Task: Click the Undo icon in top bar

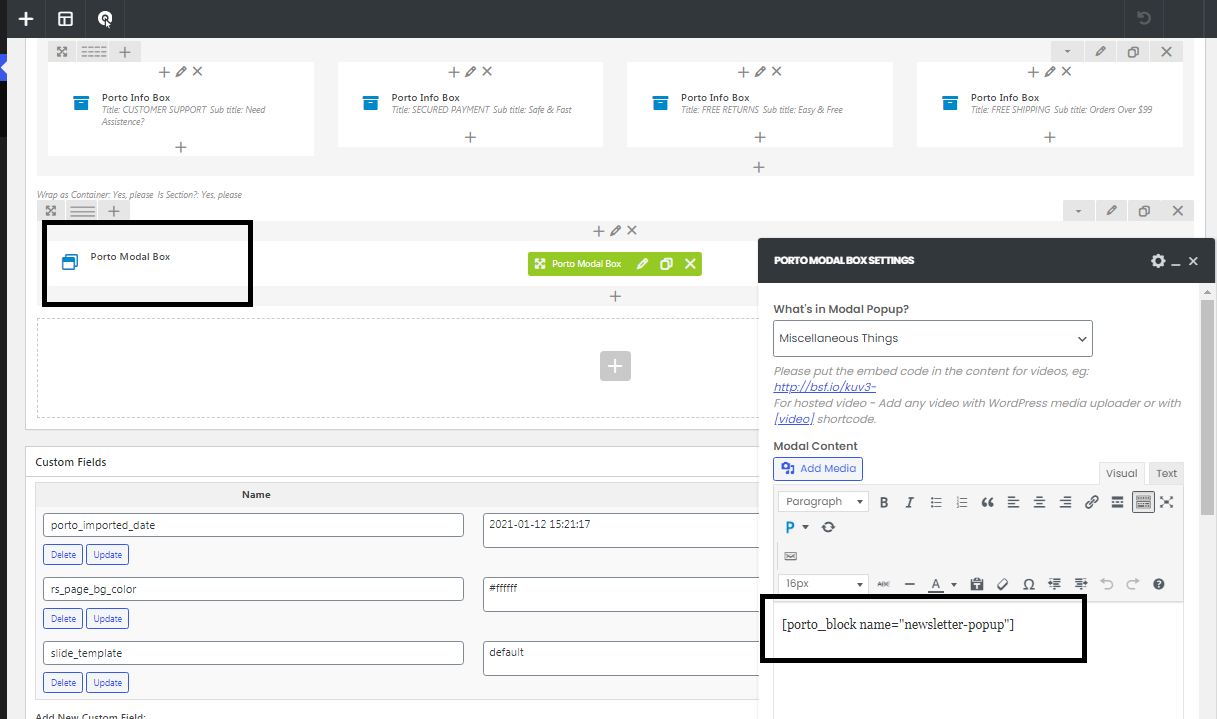Action: click(x=1145, y=18)
